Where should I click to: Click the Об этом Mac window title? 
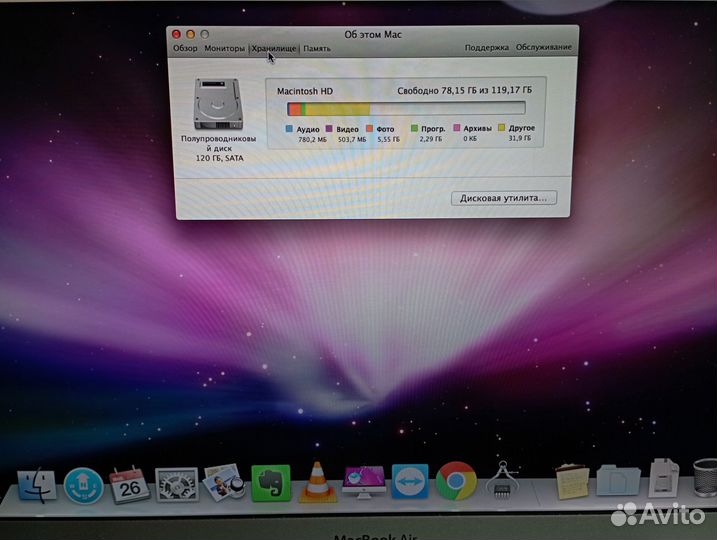[x=373, y=35]
